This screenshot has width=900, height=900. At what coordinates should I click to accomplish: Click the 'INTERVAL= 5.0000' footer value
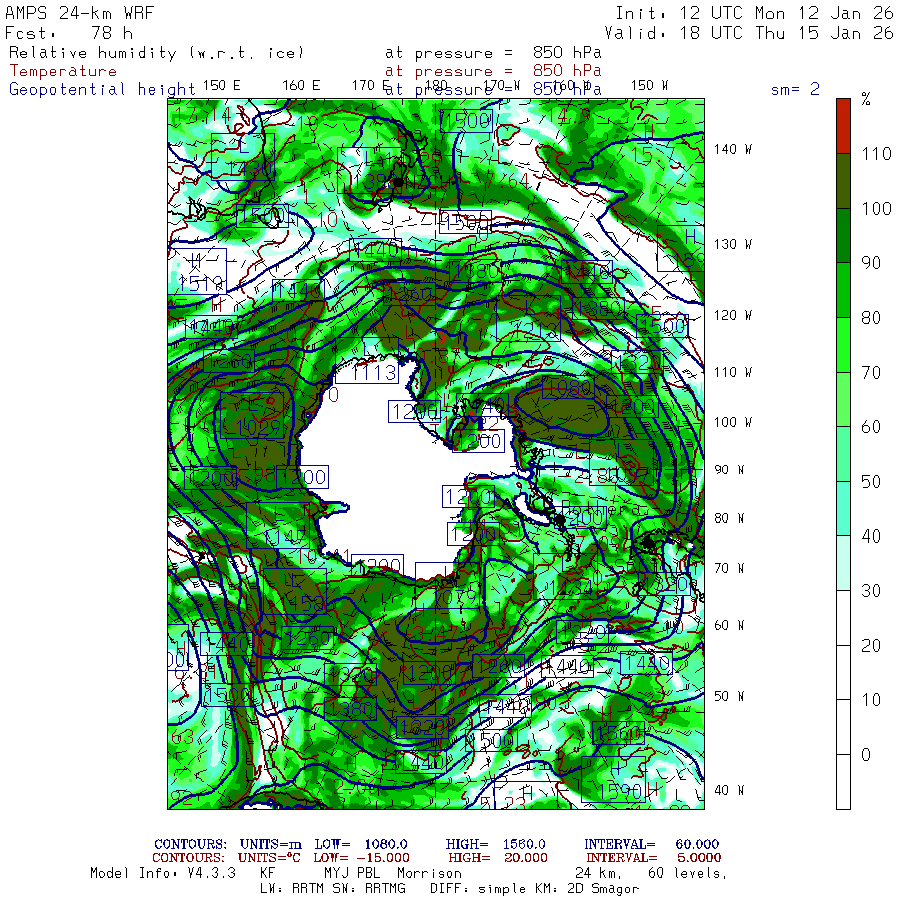pyautogui.click(x=654, y=858)
